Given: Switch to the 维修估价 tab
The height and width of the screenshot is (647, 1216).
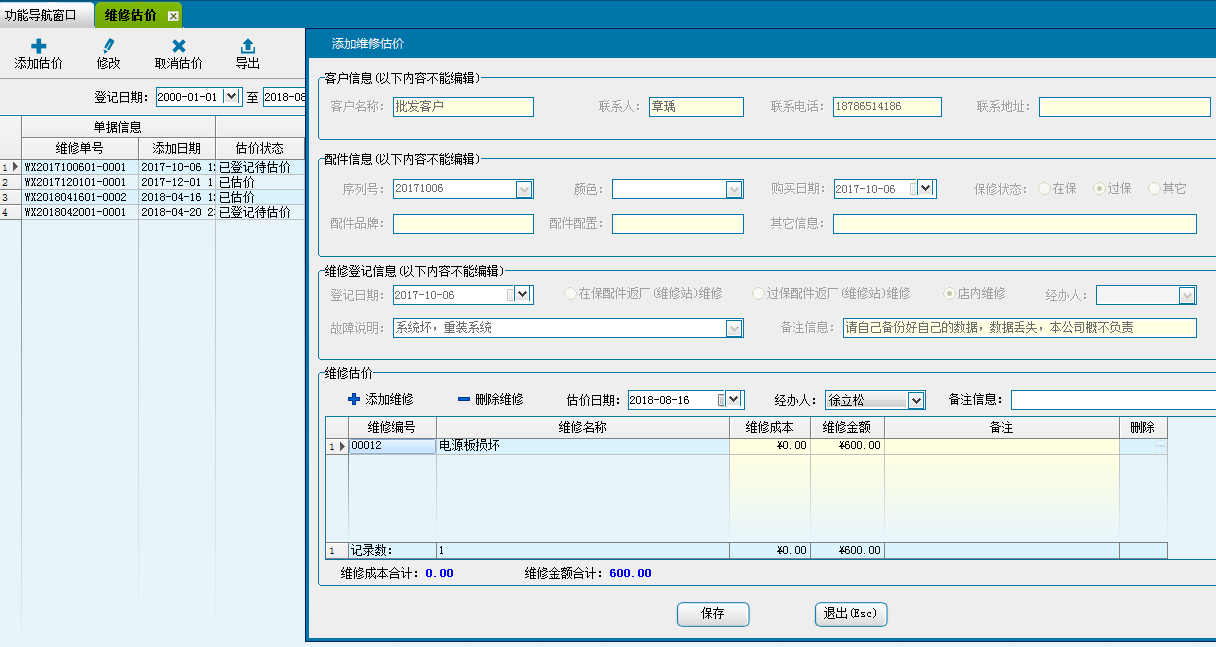Looking at the screenshot, I should pos(130,15).
